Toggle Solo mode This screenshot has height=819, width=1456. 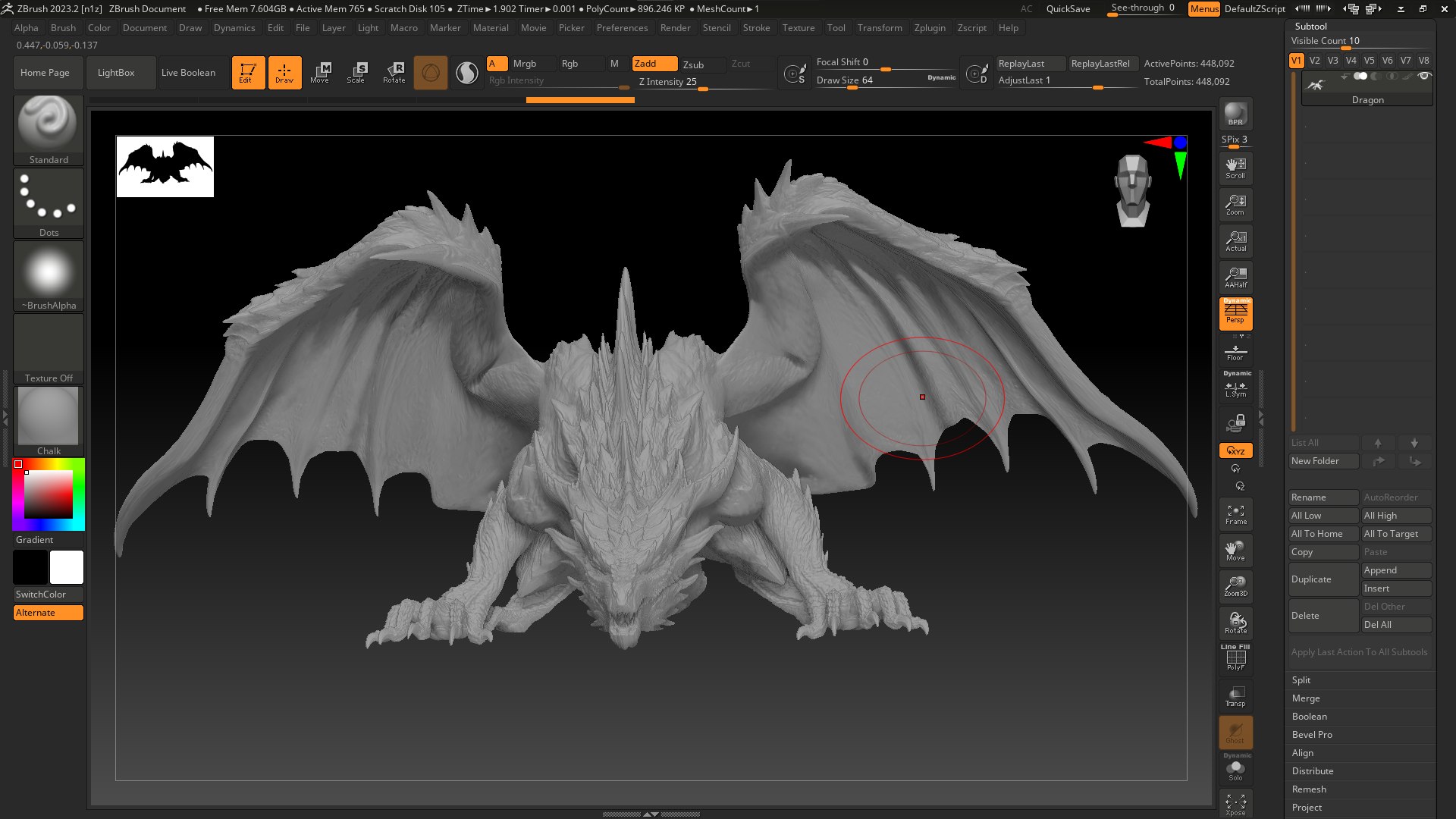tap(1235, 769)
